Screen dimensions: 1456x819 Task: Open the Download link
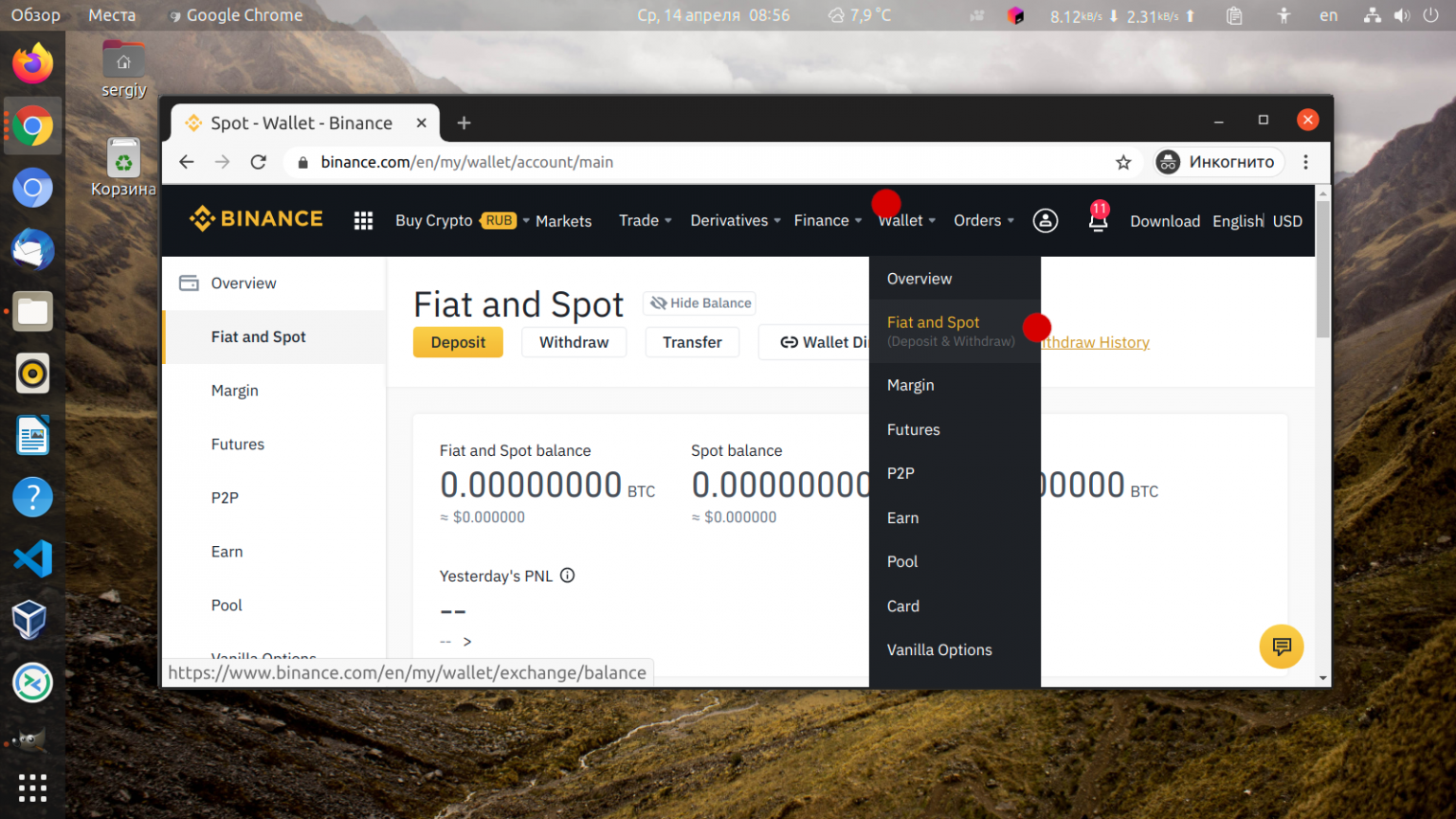pos(1165,221)
